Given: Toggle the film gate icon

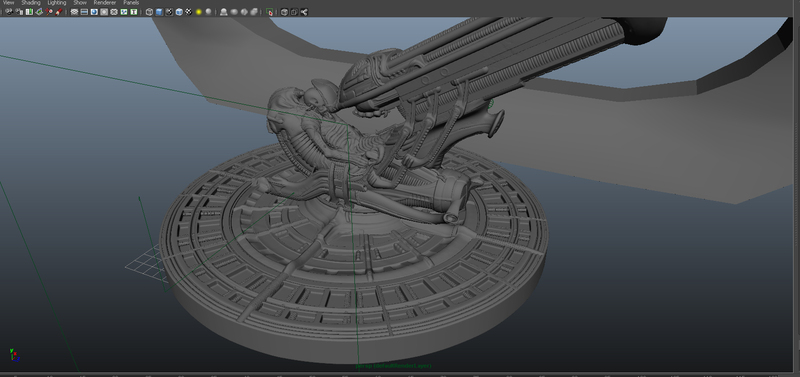Looking at the screenshot, I should tap(84, 12).
